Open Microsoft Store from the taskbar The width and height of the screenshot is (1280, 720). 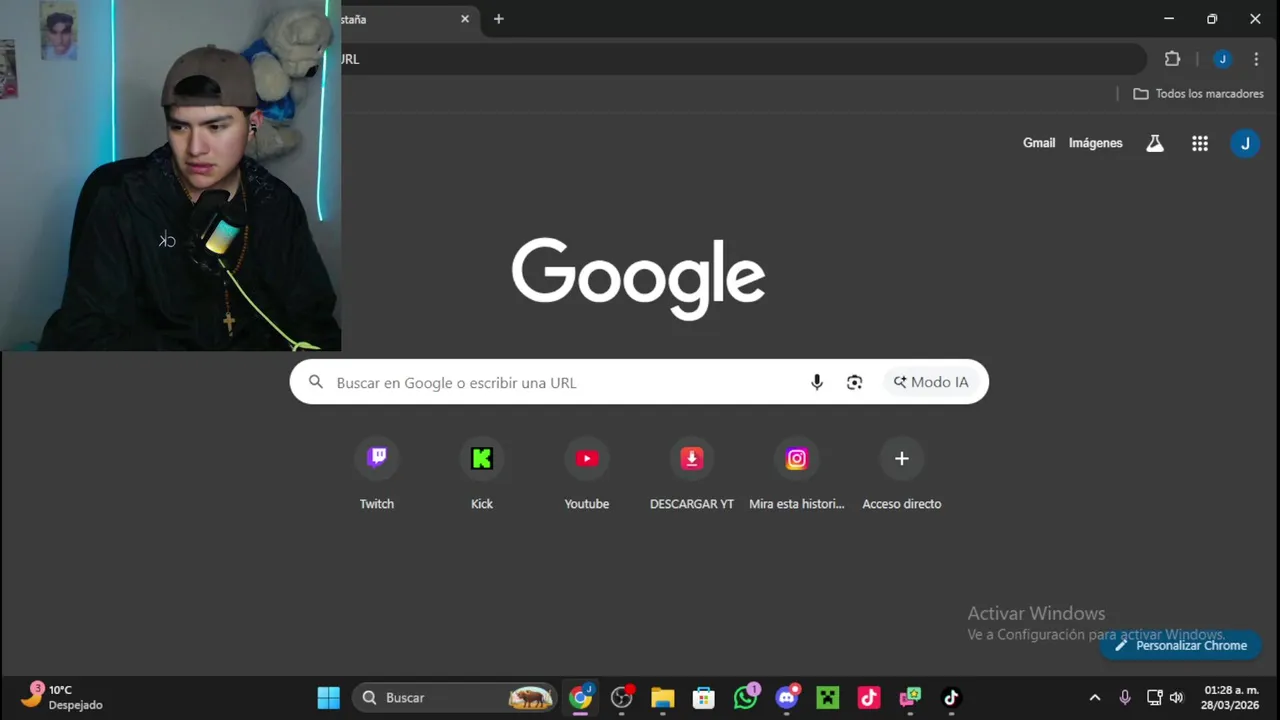point(704,697)
